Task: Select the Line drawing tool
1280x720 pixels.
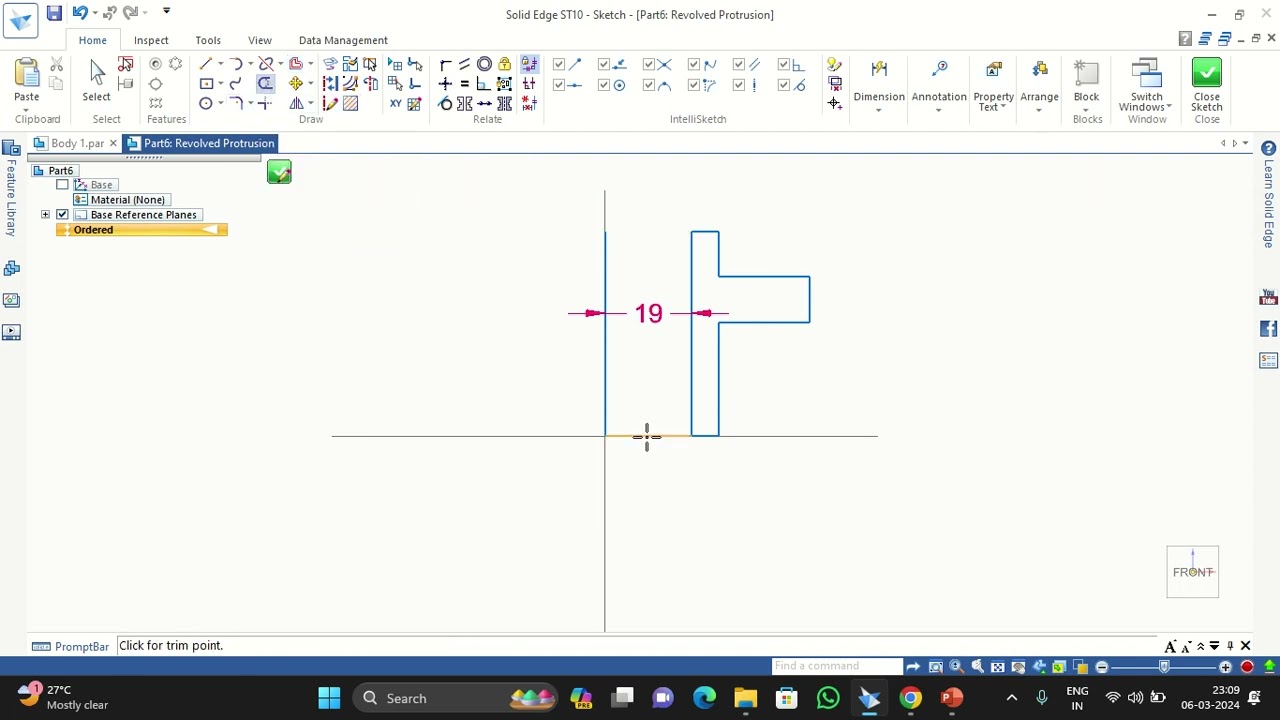Action: [206, 64]
